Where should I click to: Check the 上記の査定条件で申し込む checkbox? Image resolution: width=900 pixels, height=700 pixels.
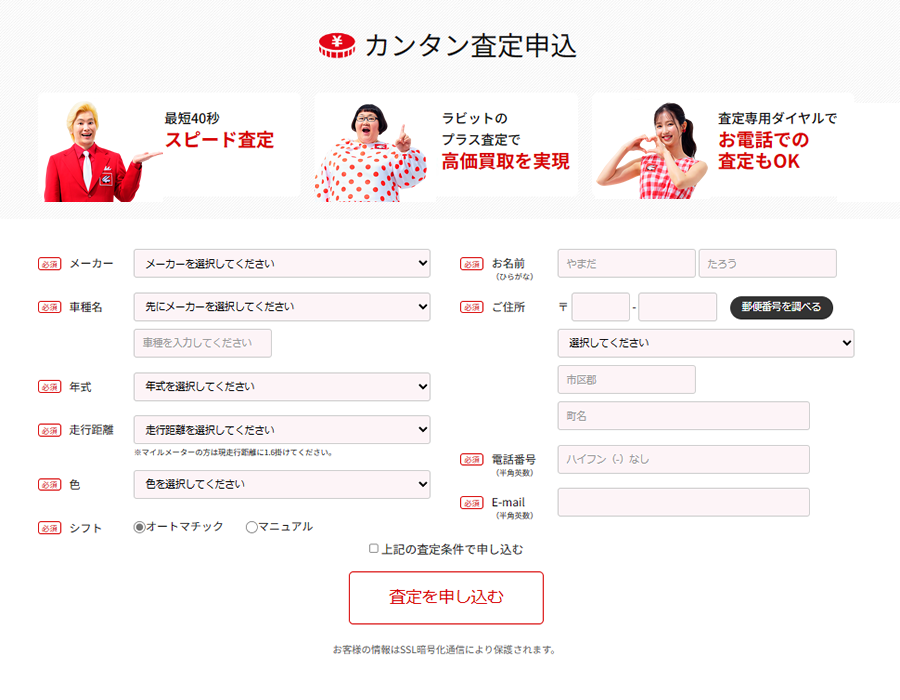[x=374, y=549]
